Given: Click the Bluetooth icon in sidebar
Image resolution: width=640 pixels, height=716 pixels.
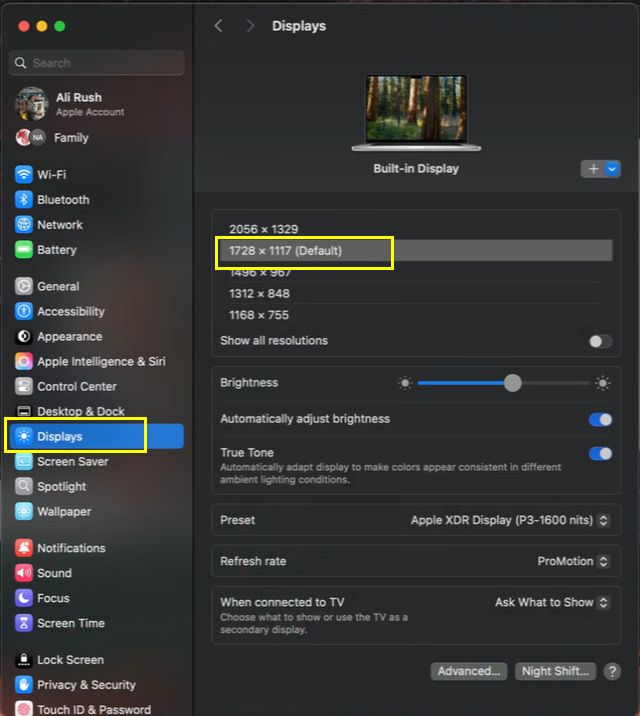Looking at the screenshot, I should click(x=24, y=200).
